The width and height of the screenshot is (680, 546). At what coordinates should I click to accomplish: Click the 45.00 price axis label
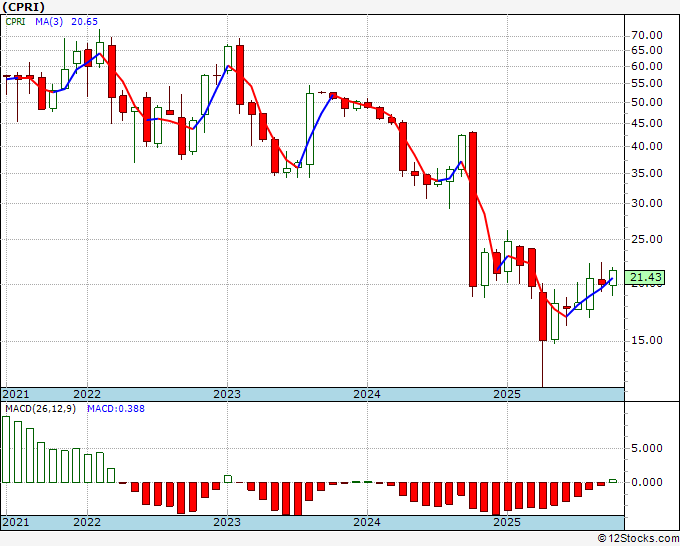[x=647, y=123]
